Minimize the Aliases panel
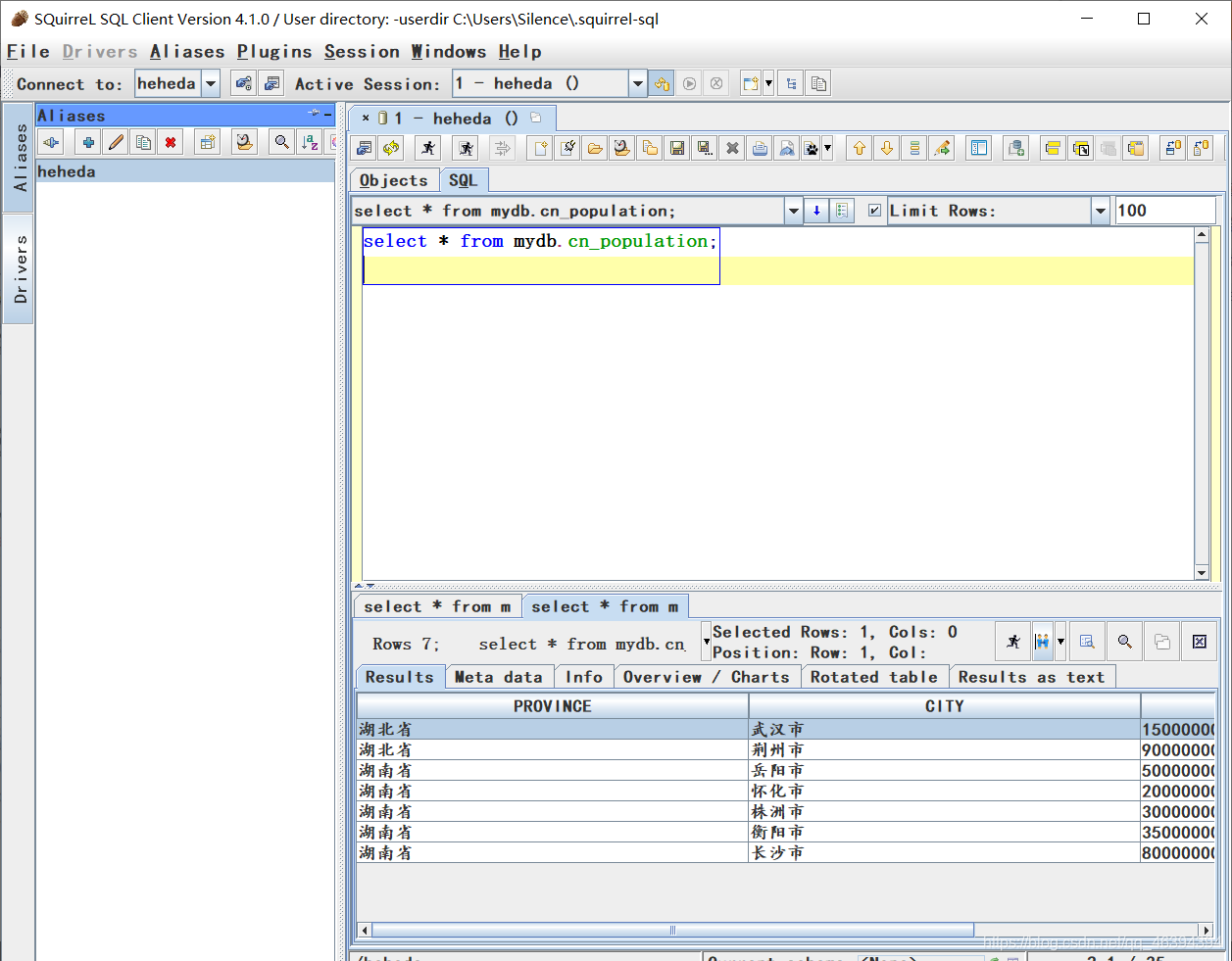This screenshot has height=961, width=1232. pyautogui.click(x=327, y=115)
